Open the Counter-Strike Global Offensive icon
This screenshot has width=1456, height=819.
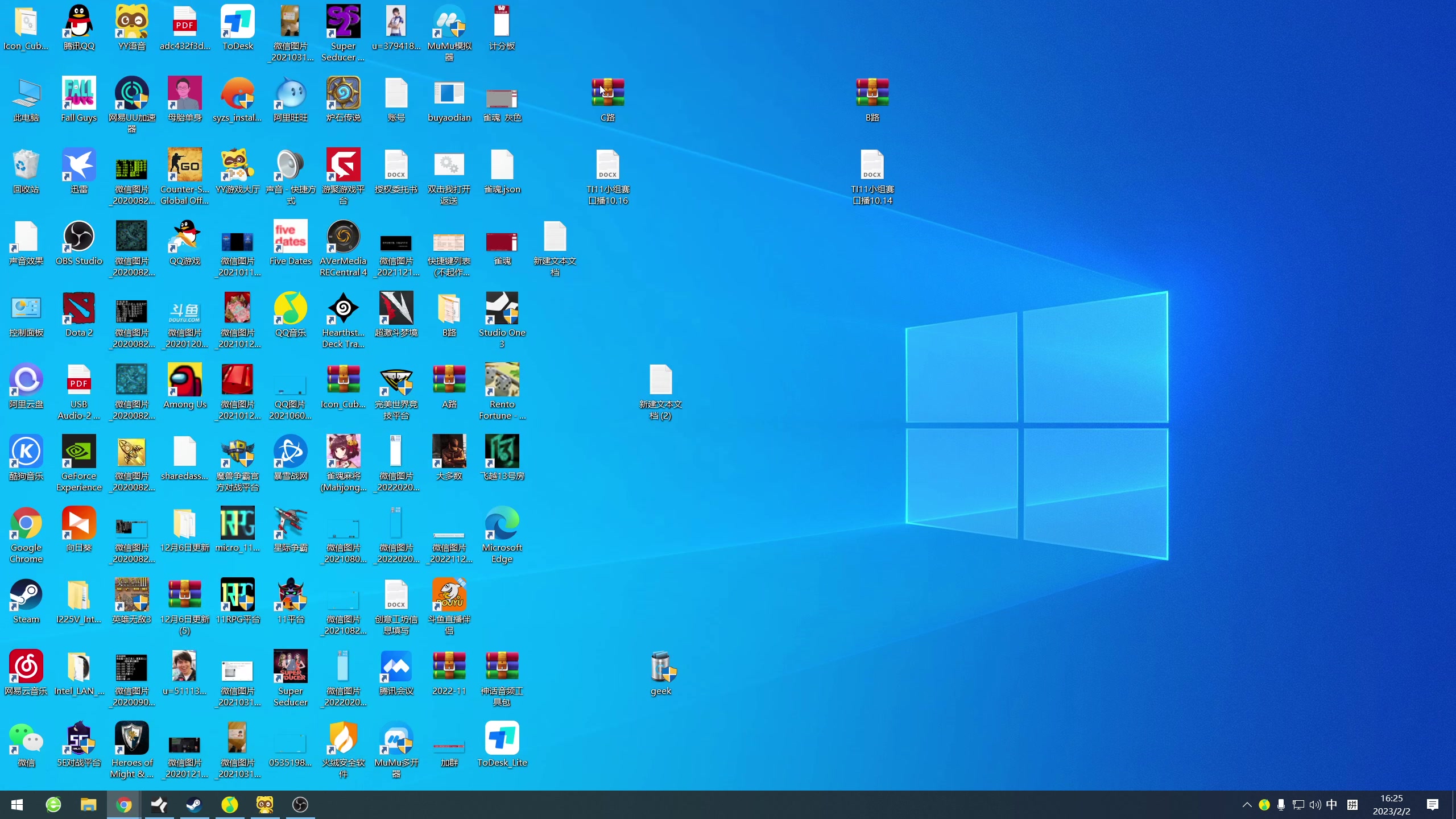(185, 176)
